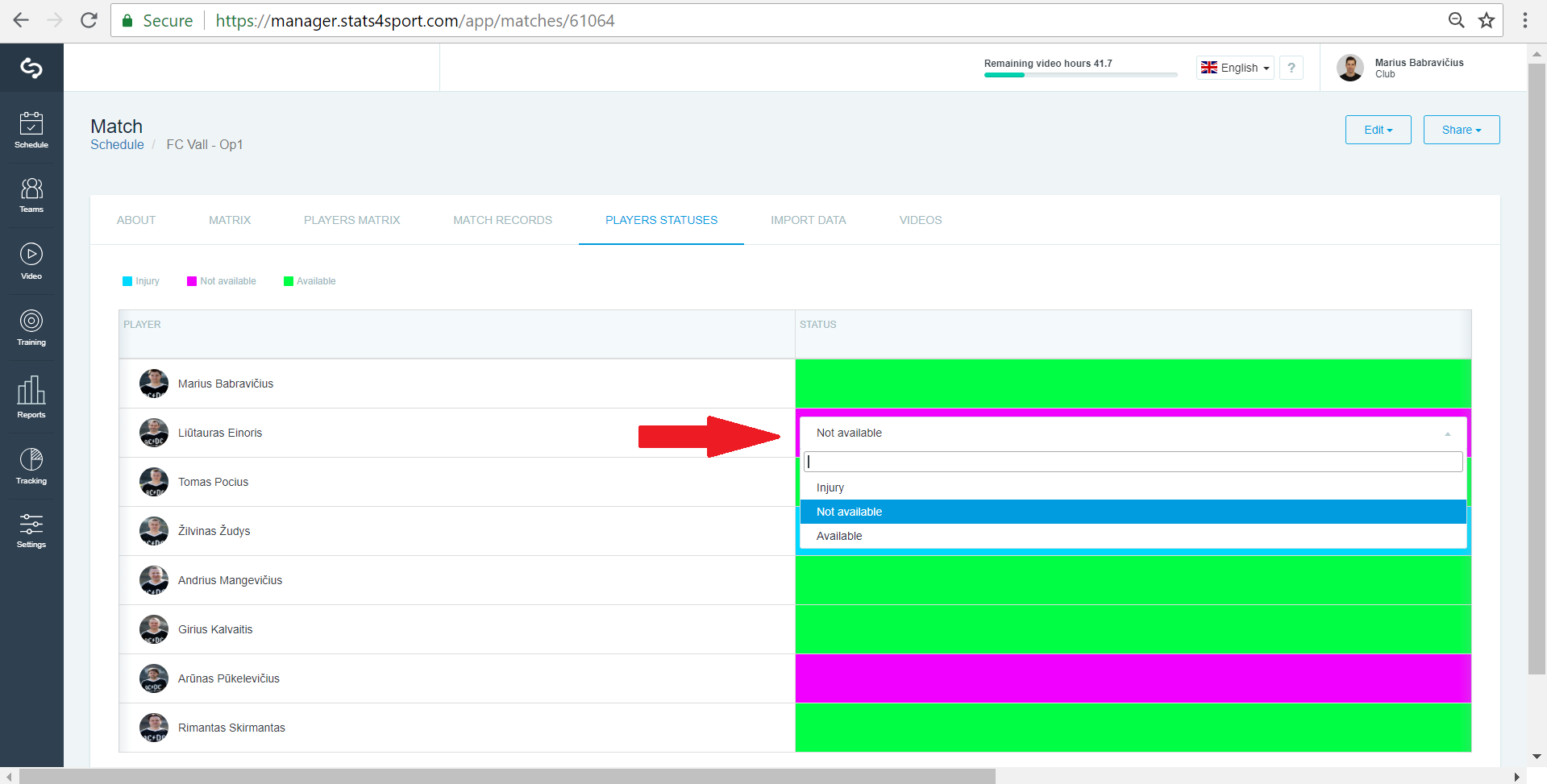1547x784 pixels.
Task: Open Tracking in the sidebar
Action: tap(31, 467)
